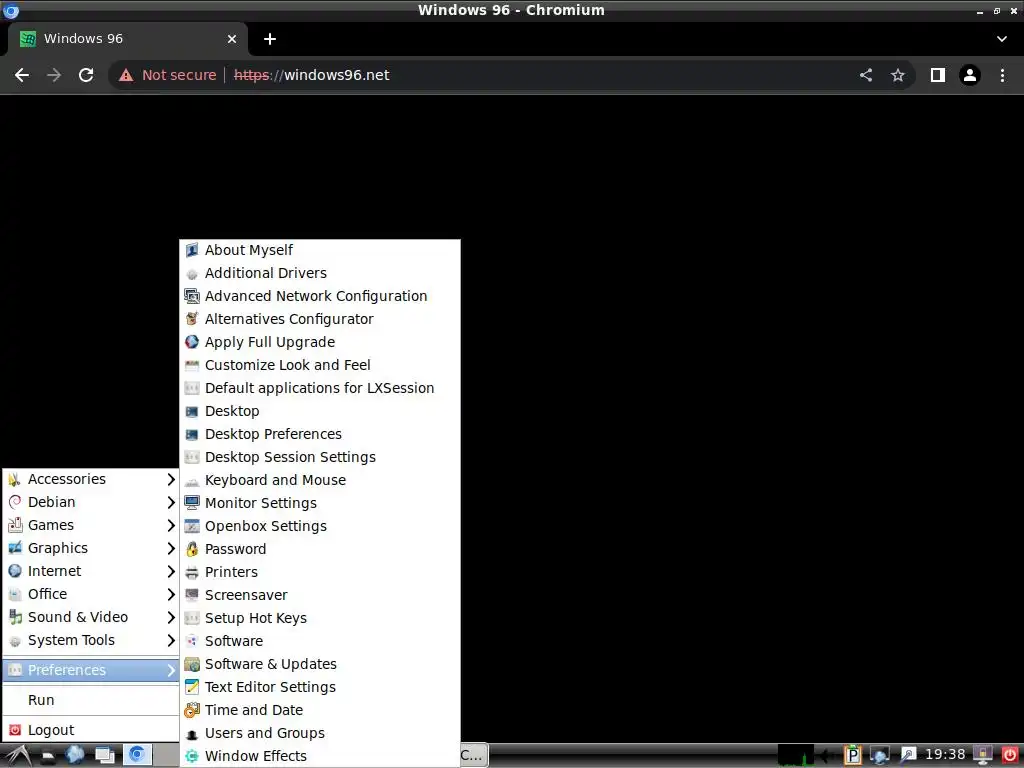
Task: Bookmark this tab with the star
Action: pos(898,75)
